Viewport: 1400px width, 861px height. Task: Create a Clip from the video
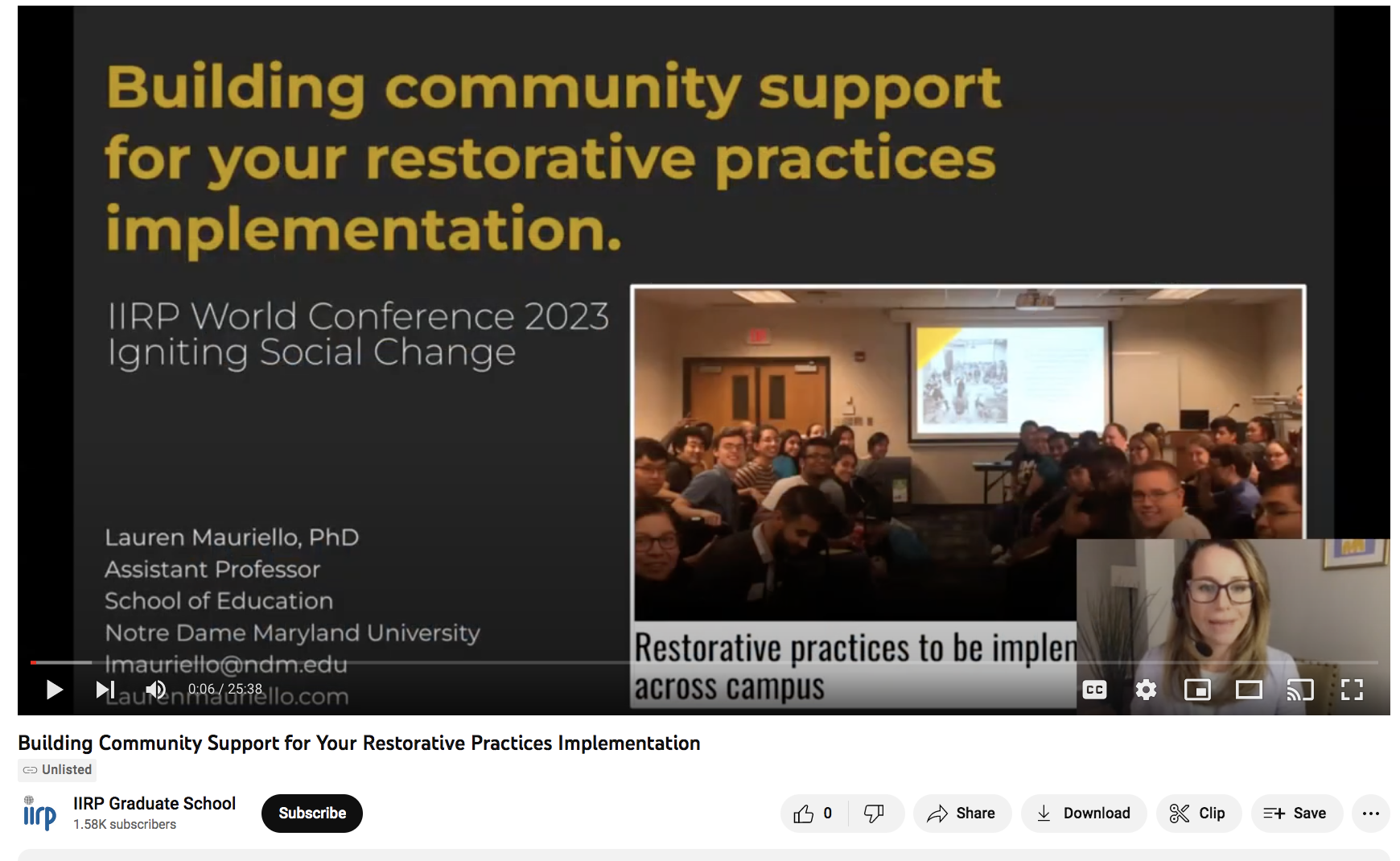click(x=1199, y=814)
